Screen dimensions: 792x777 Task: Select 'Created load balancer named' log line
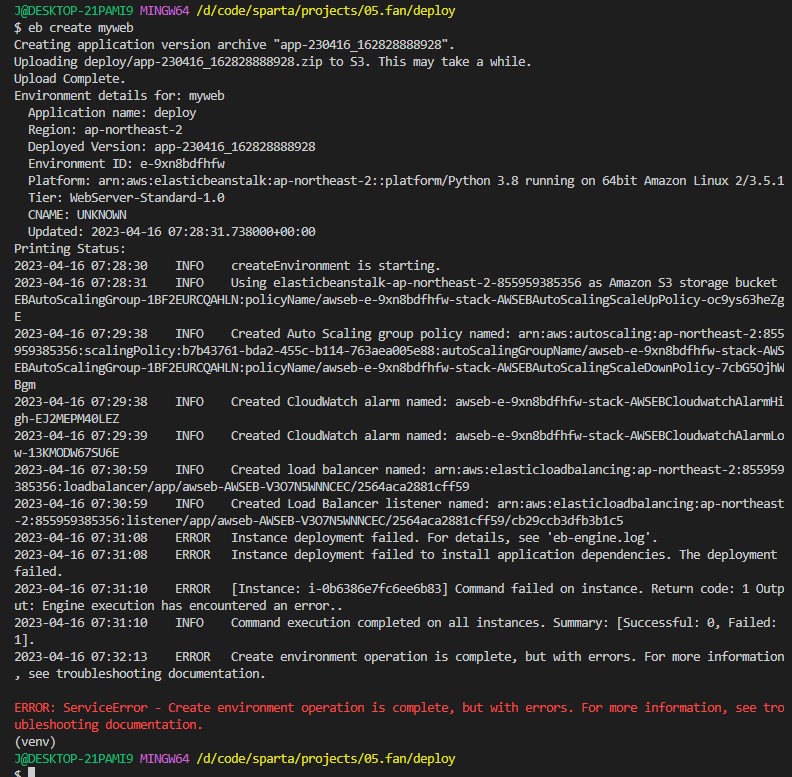pos(399,478)
